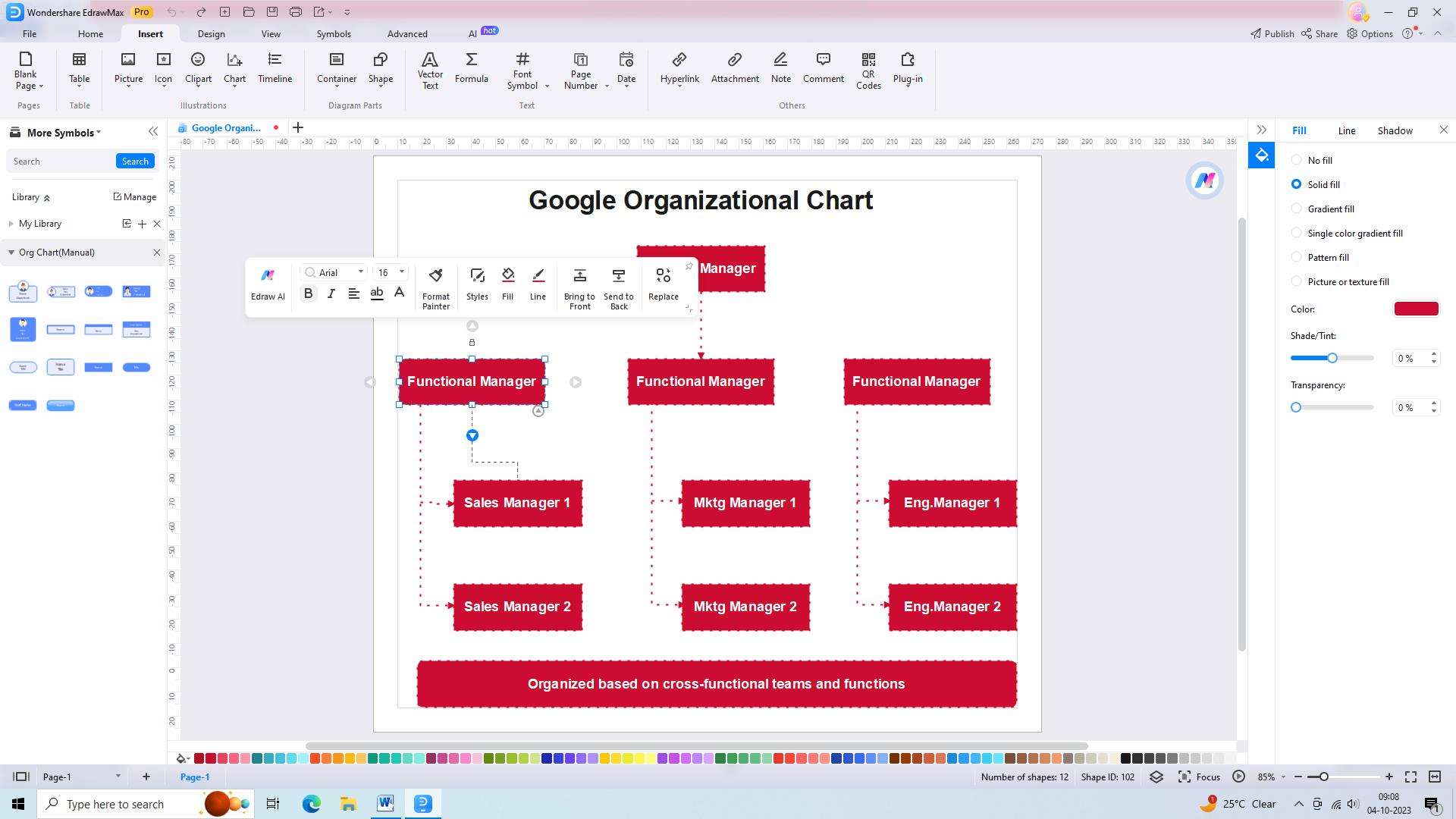Expand the My Library tree section
This screenshot has height=819, width=1456.
coord(11,224)
